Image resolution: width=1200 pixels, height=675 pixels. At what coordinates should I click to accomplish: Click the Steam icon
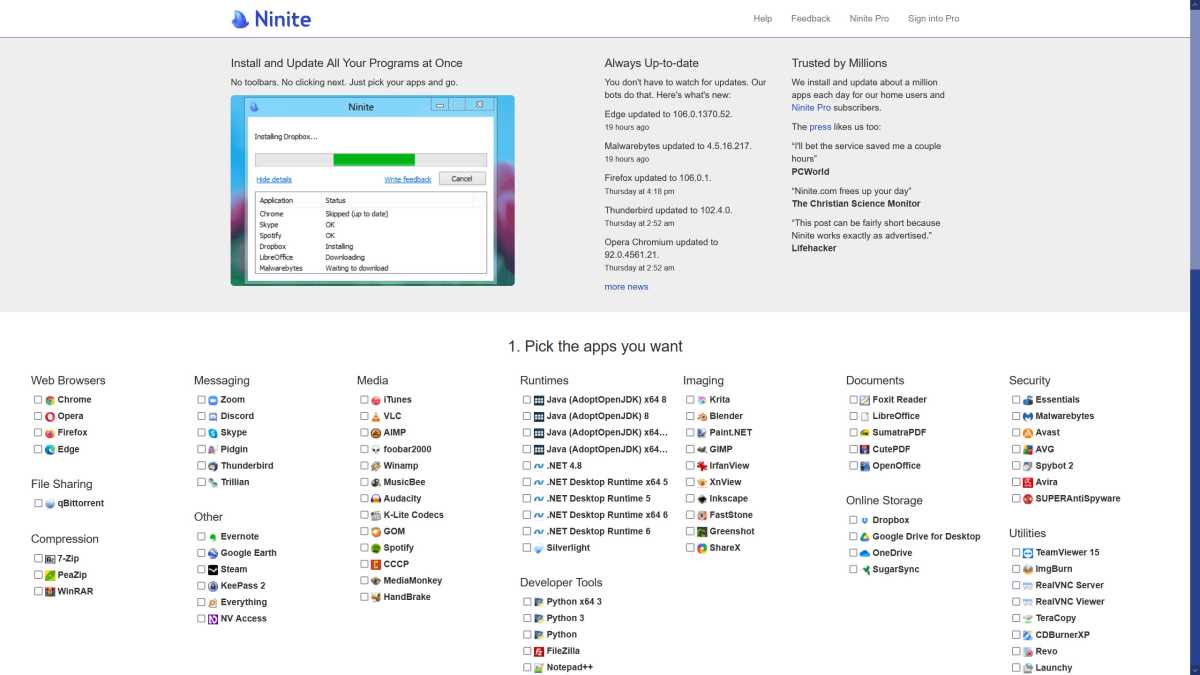click(213, 570)
